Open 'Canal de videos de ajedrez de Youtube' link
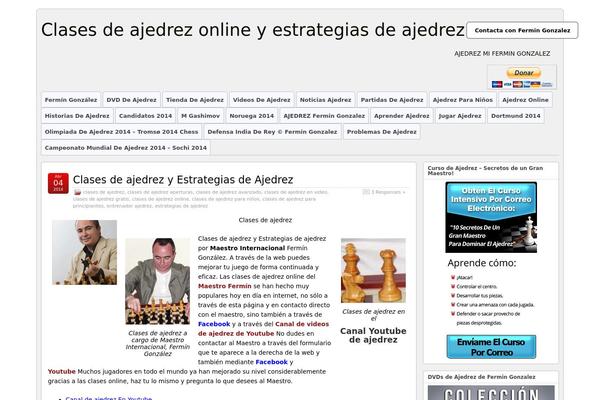The image size is (600, 400). (x=264, y=329)
